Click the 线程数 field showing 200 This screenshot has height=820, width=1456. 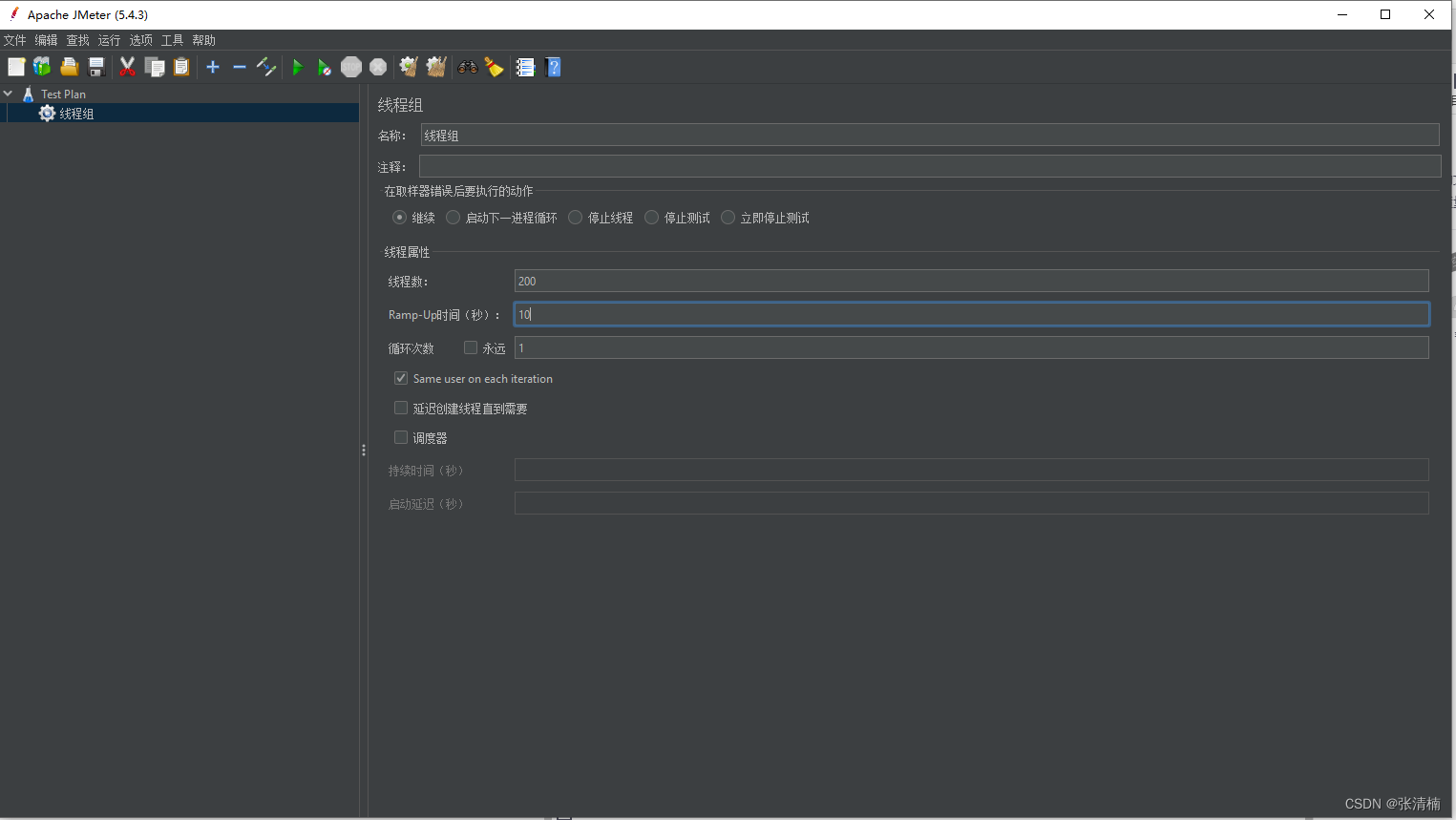[x=972, y=281]
